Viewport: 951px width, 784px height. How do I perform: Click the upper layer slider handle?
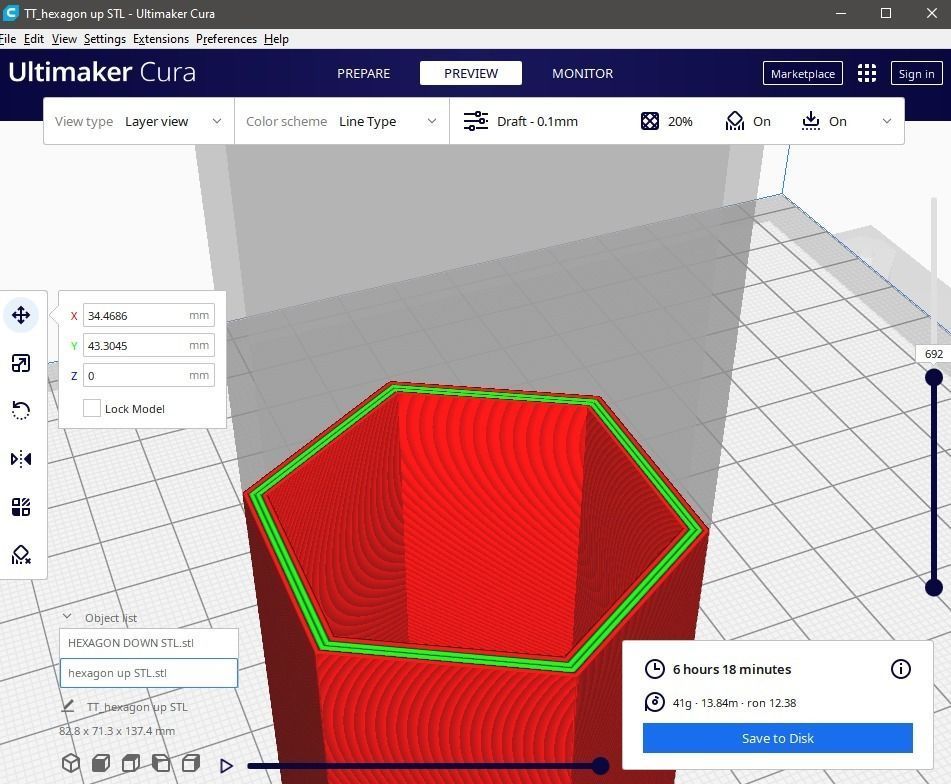(x=933, y=378)
